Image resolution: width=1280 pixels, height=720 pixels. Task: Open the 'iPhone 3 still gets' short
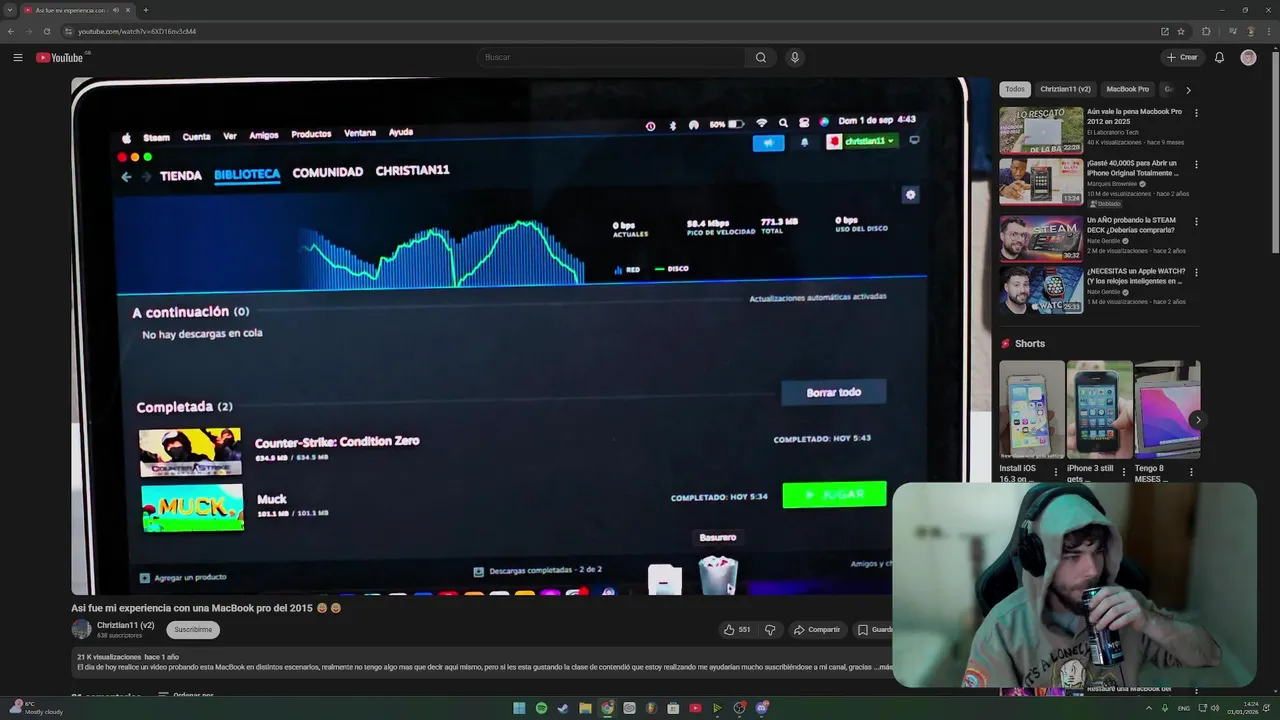[x=1099, y=409]
